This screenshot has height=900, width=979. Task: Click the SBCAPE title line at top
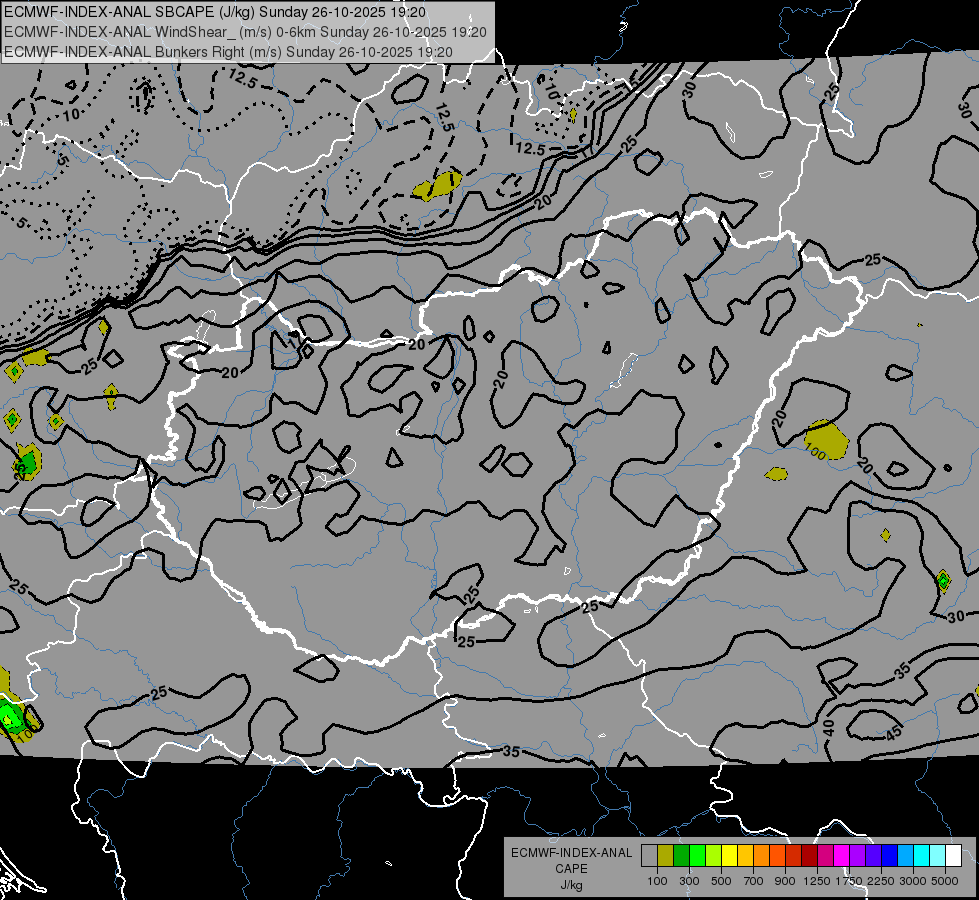pos(215,12)
